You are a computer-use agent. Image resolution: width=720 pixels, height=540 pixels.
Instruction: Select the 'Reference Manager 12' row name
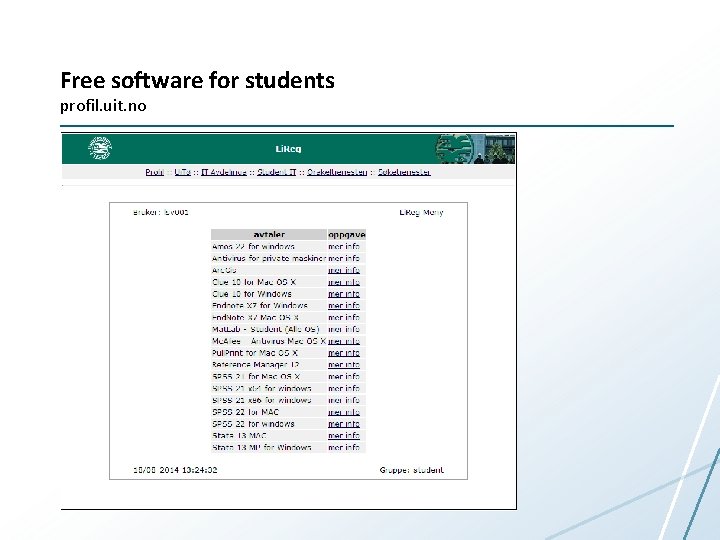coord(256,365)
